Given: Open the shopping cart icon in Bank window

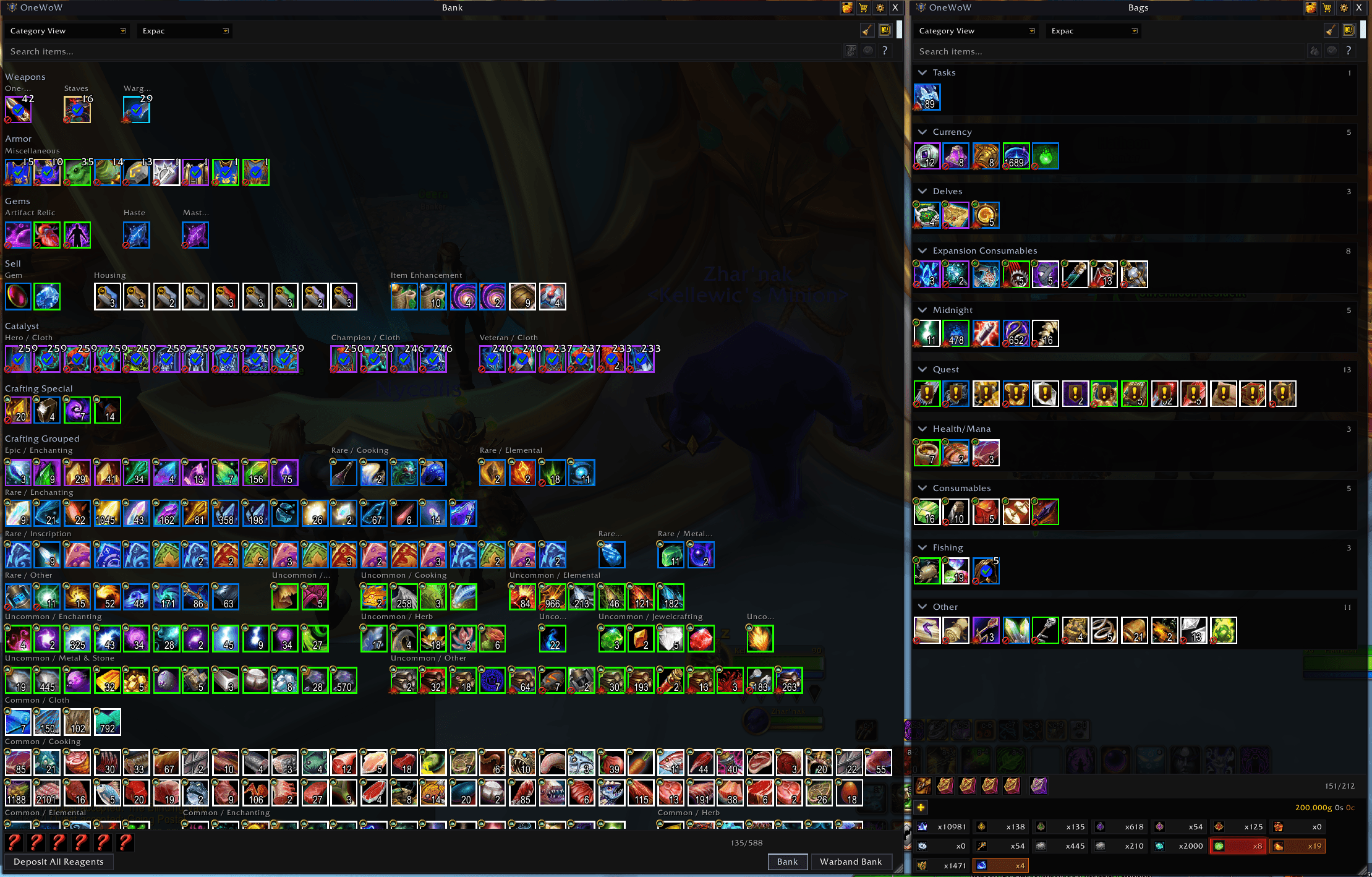Looking at the screenshot, I should pyautogui.click(x=863, y=8).
